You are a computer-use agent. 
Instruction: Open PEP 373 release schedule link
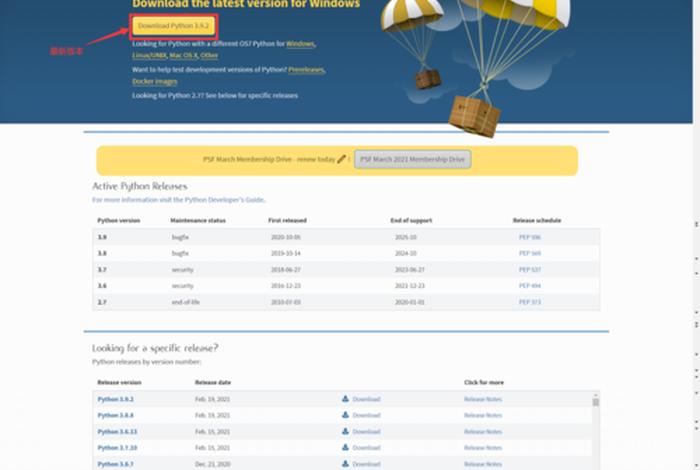point(529,302)
